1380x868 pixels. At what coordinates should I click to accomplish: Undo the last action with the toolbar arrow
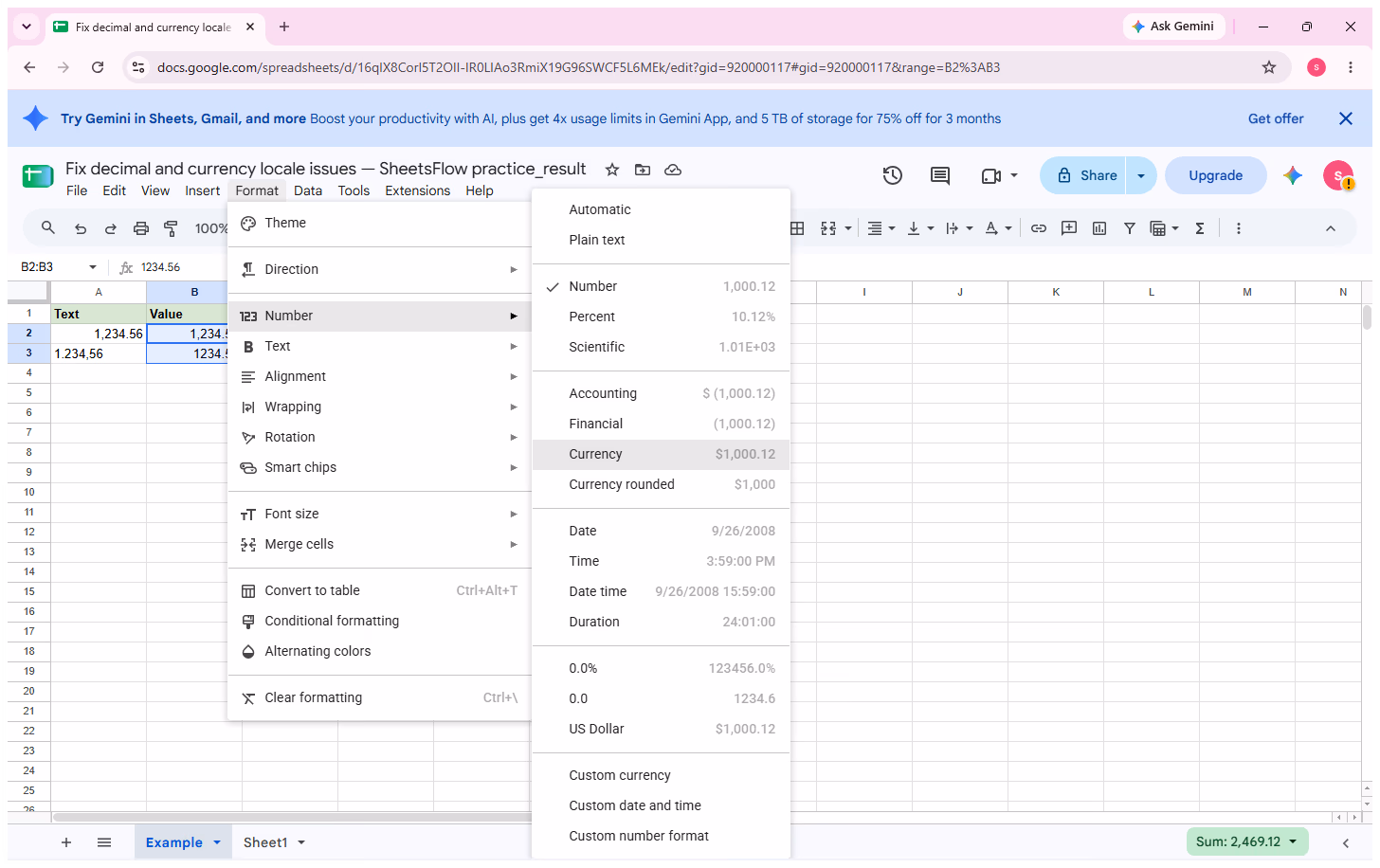81,228
